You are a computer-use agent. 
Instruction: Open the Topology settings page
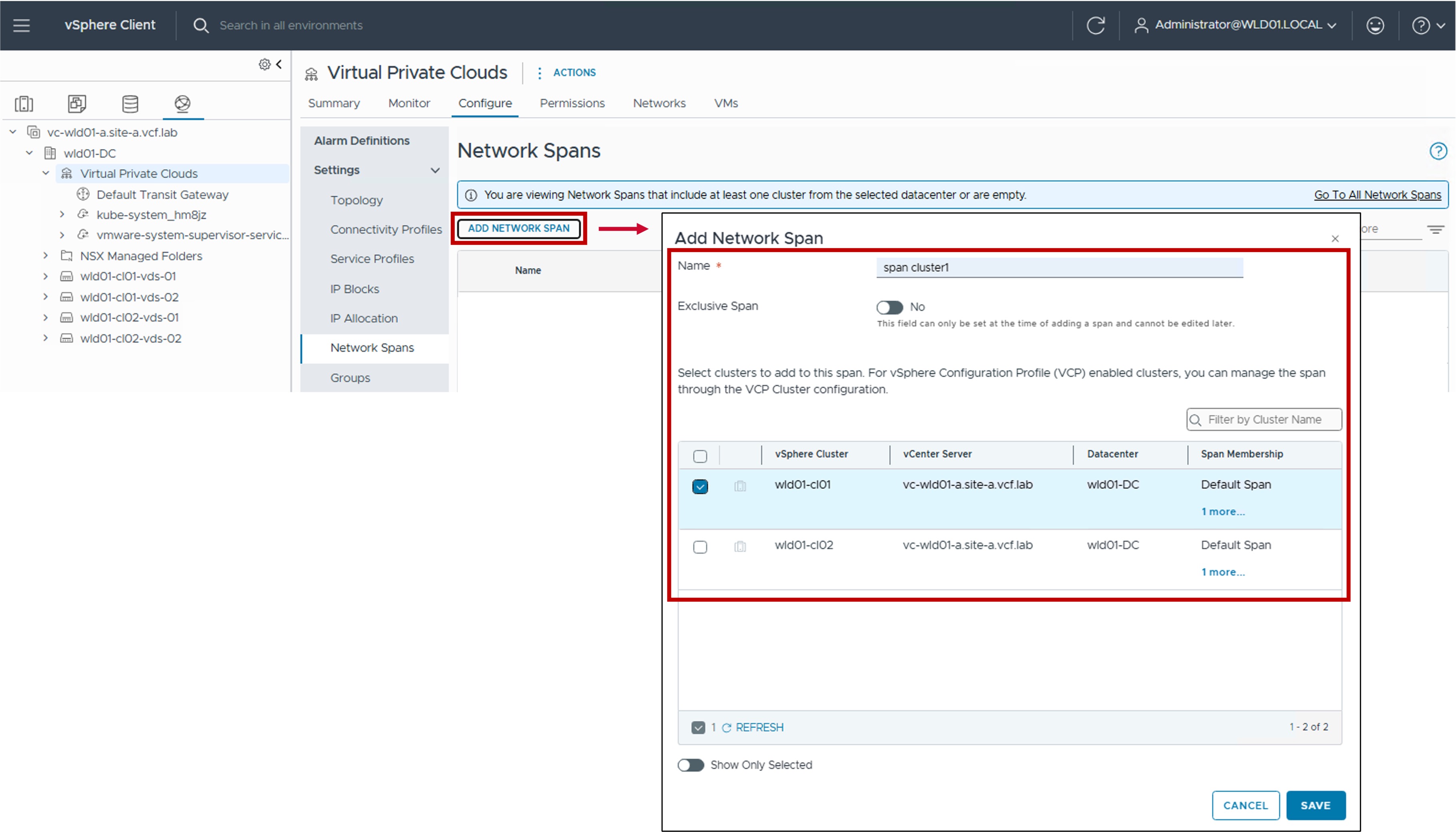(x=356, y=200)
